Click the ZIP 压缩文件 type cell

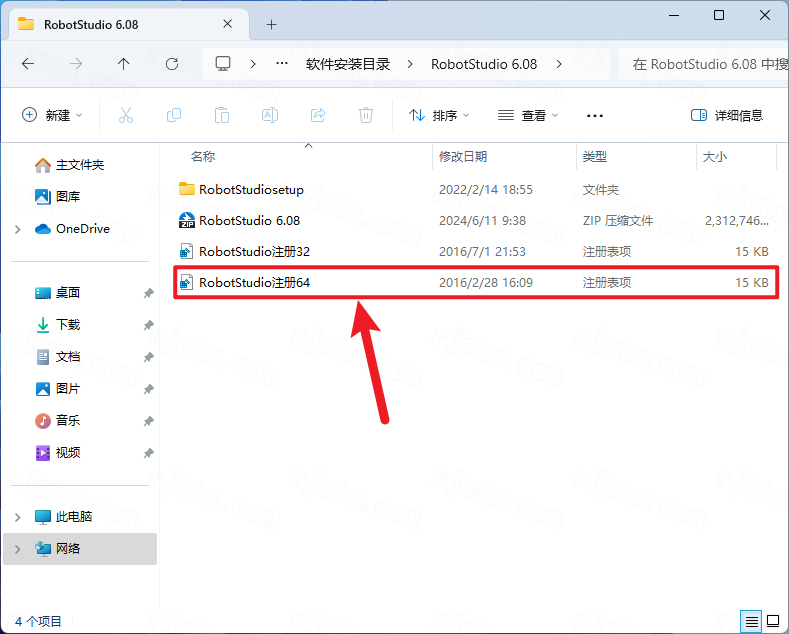[618, 220]
